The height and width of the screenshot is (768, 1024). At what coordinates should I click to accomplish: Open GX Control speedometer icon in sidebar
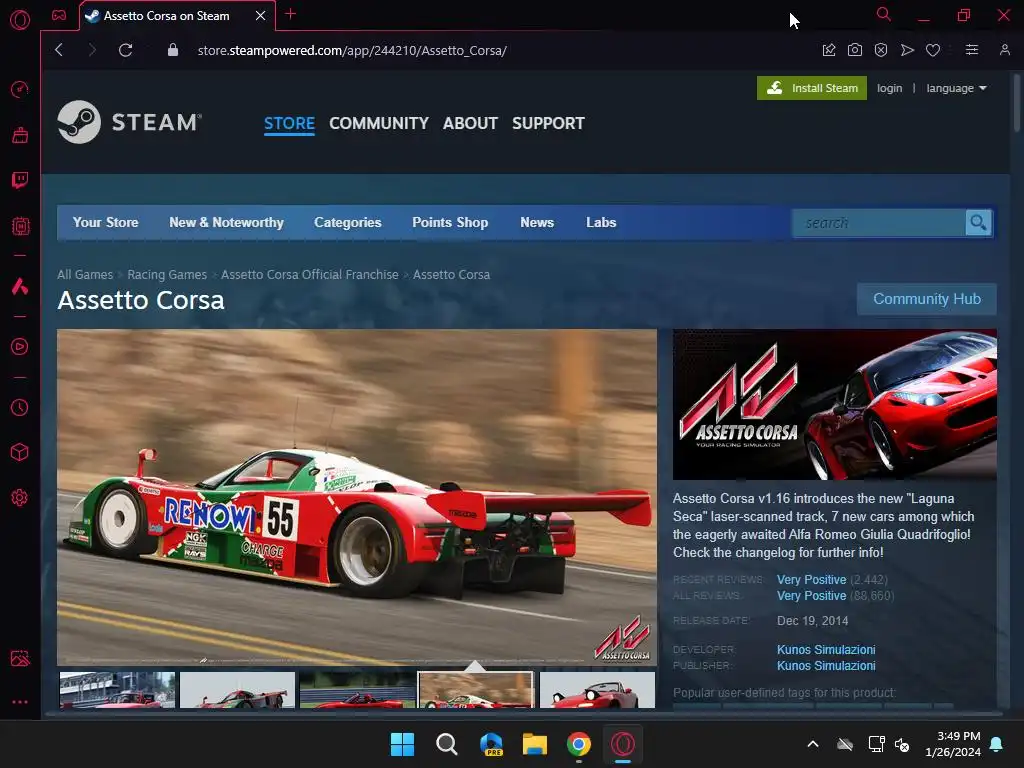(20, 89)
